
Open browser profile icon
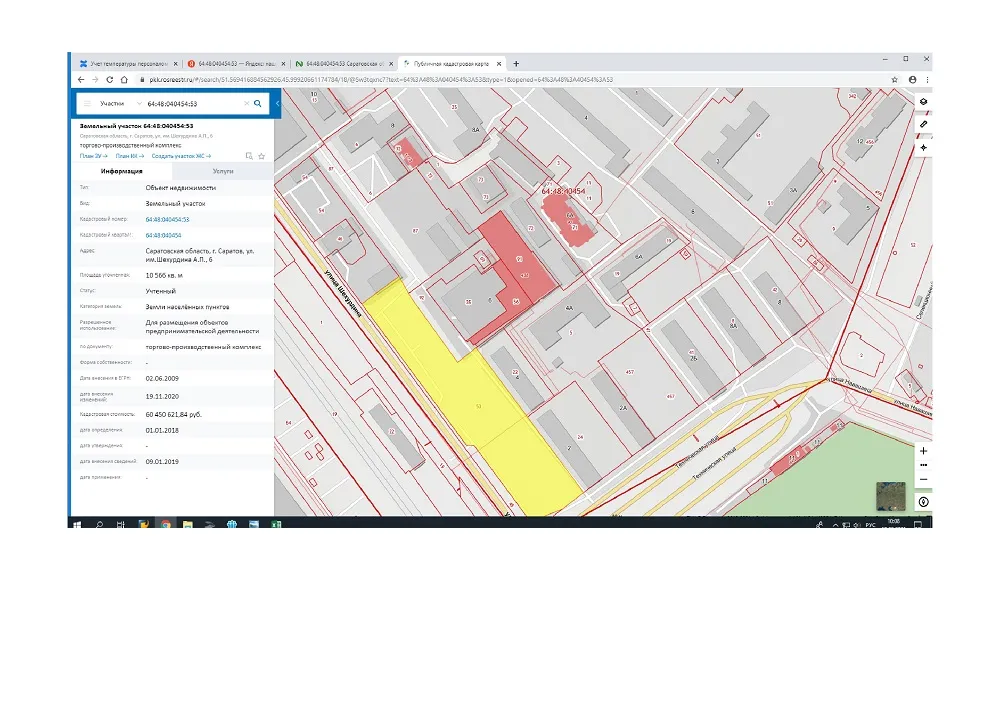tap(913, 80)
